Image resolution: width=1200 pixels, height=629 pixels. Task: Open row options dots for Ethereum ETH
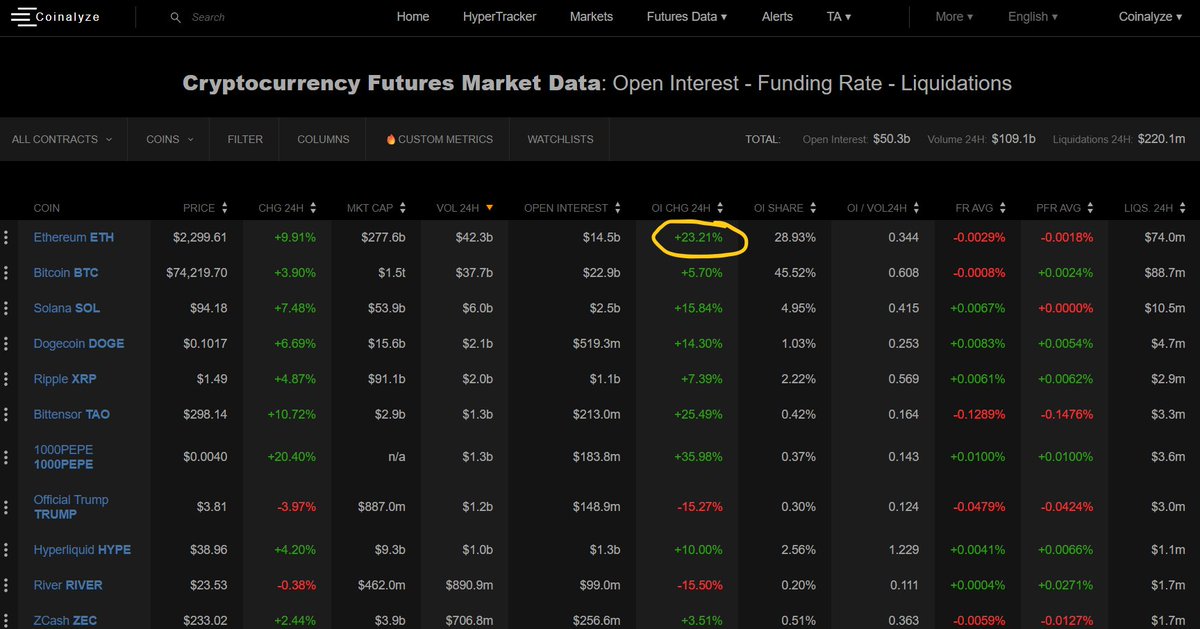6,237
